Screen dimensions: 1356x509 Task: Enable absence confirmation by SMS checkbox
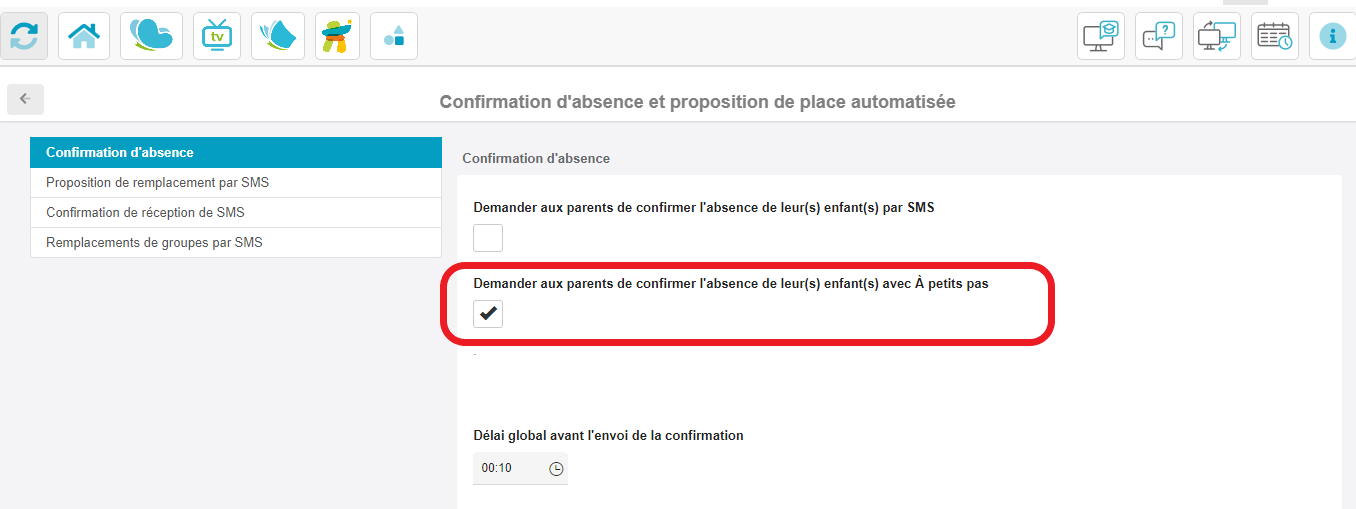[x=488, y=238]
